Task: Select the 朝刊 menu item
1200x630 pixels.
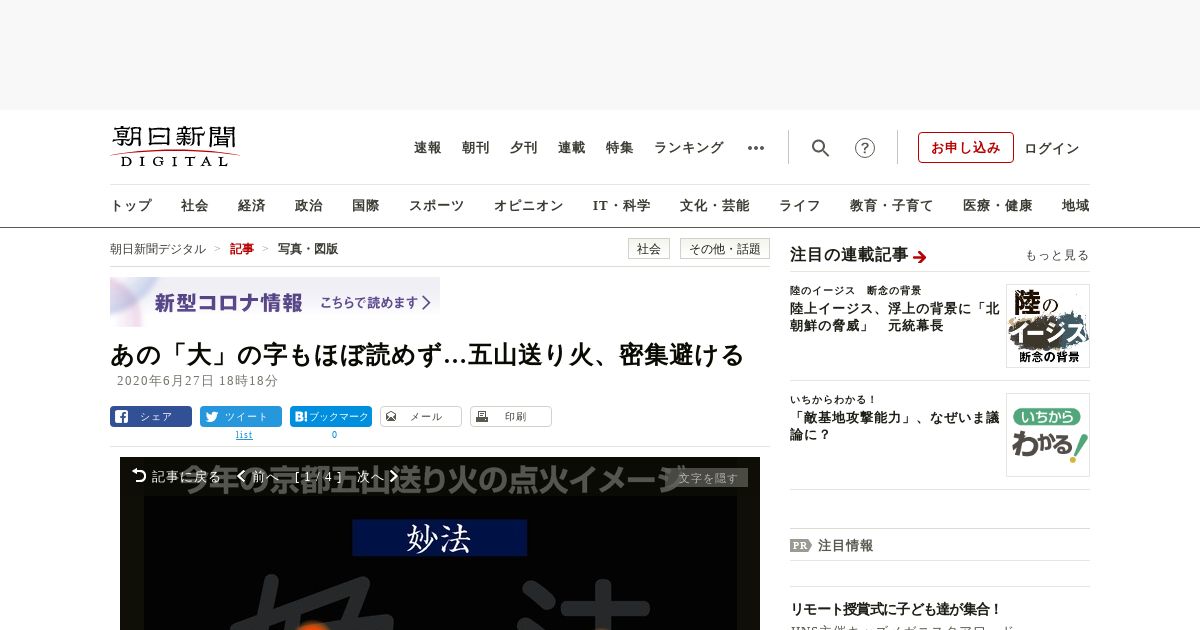Action: pyautogui.click(x=476, y=148)
